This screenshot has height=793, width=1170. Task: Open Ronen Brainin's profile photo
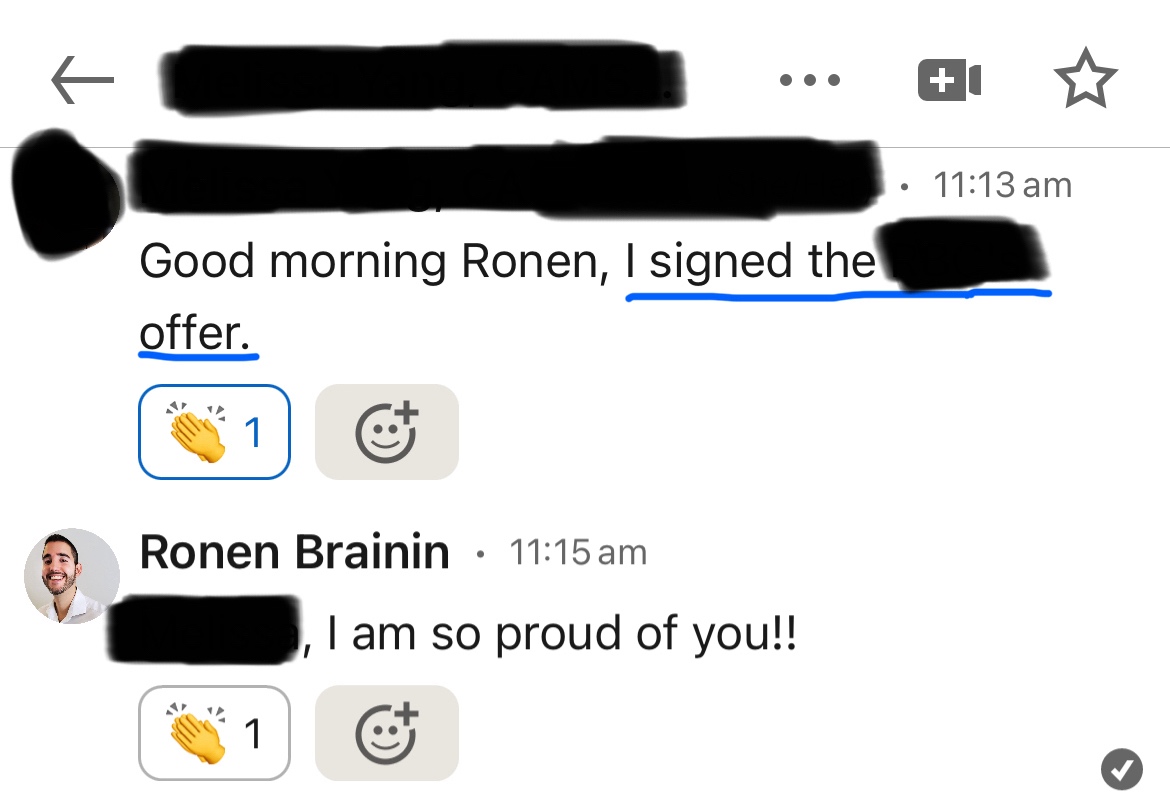click(x=72, y=577)
